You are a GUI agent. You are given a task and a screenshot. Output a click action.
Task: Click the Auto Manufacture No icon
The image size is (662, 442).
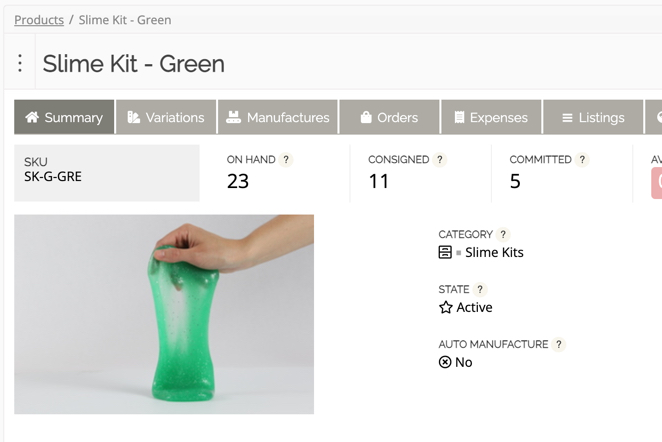(x=446, y=362)
